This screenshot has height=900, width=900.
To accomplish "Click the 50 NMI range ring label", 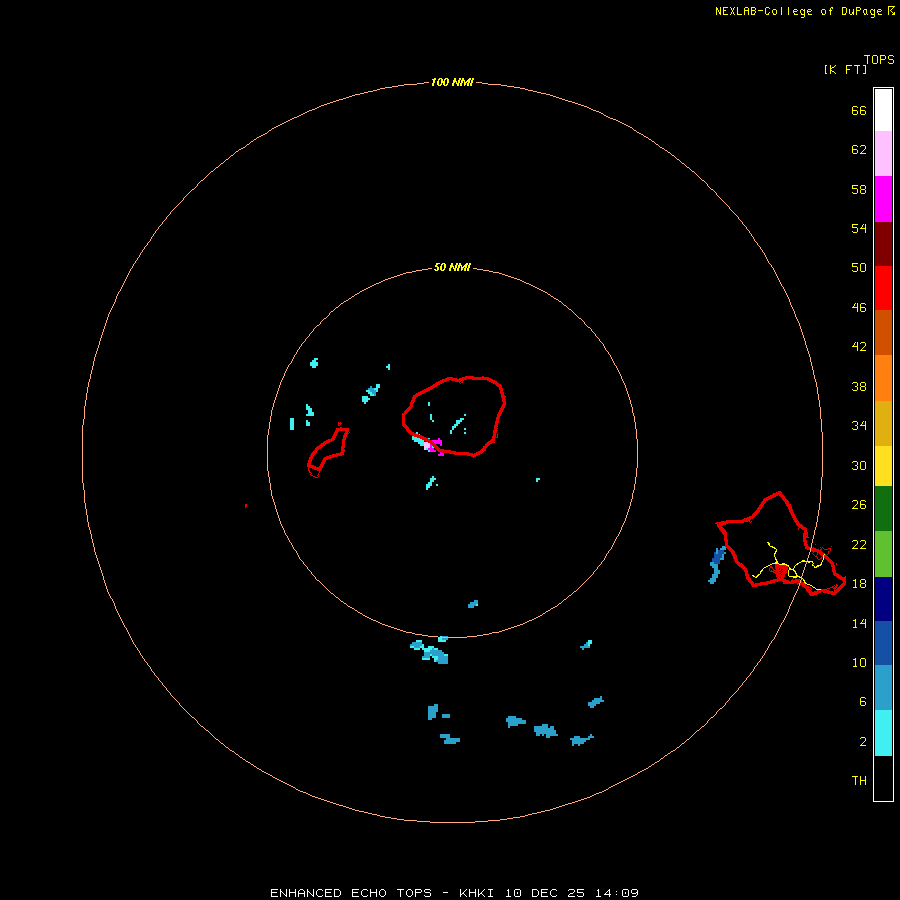I will click(x=452, y=267).
